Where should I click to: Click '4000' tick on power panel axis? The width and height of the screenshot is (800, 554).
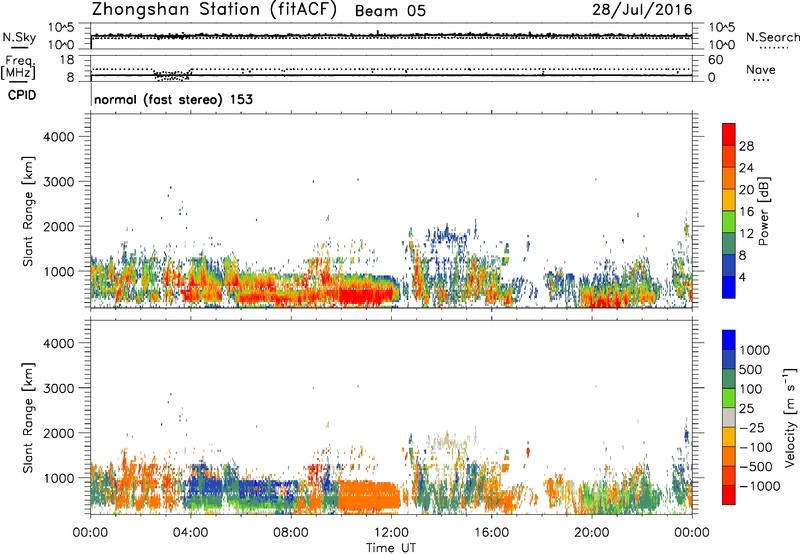tap(59, 137)
